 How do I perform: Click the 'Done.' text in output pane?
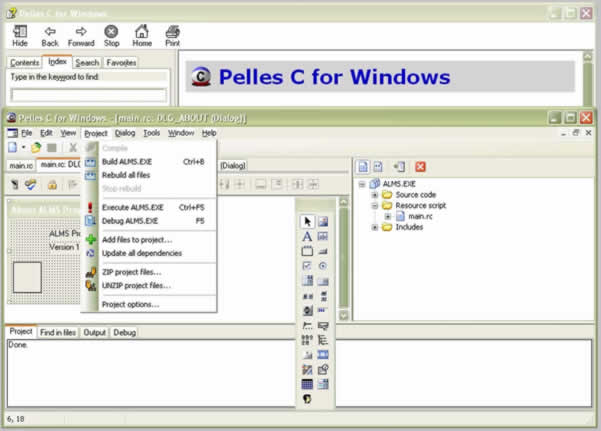click(x=18, y=345)
